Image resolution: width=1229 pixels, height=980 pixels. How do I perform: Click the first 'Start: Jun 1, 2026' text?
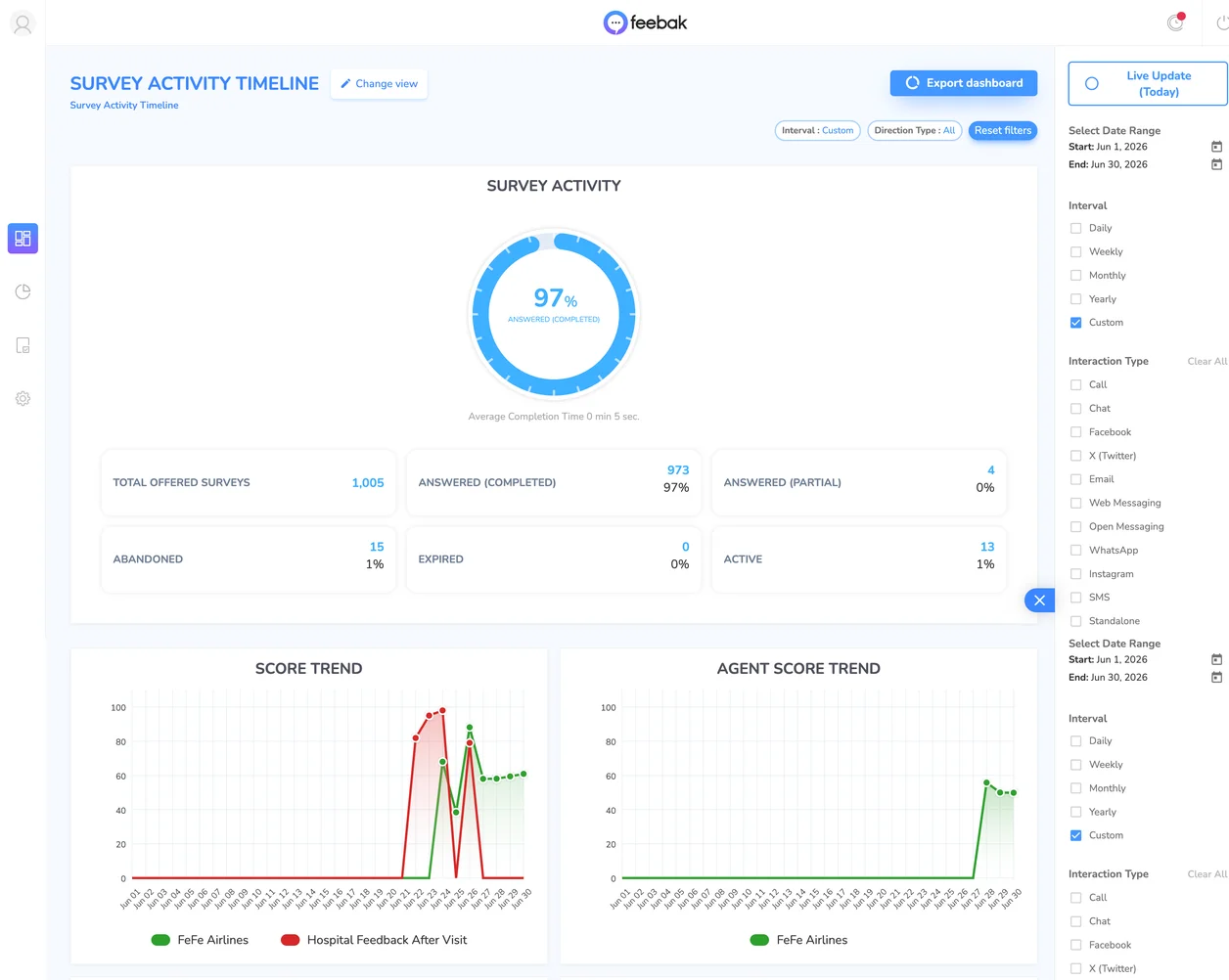1108,147
